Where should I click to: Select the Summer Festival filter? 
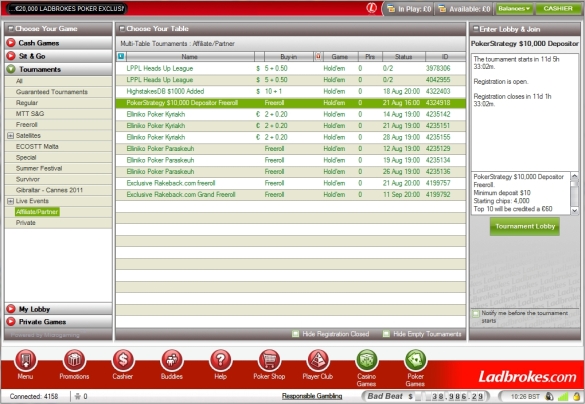point(39,168)
